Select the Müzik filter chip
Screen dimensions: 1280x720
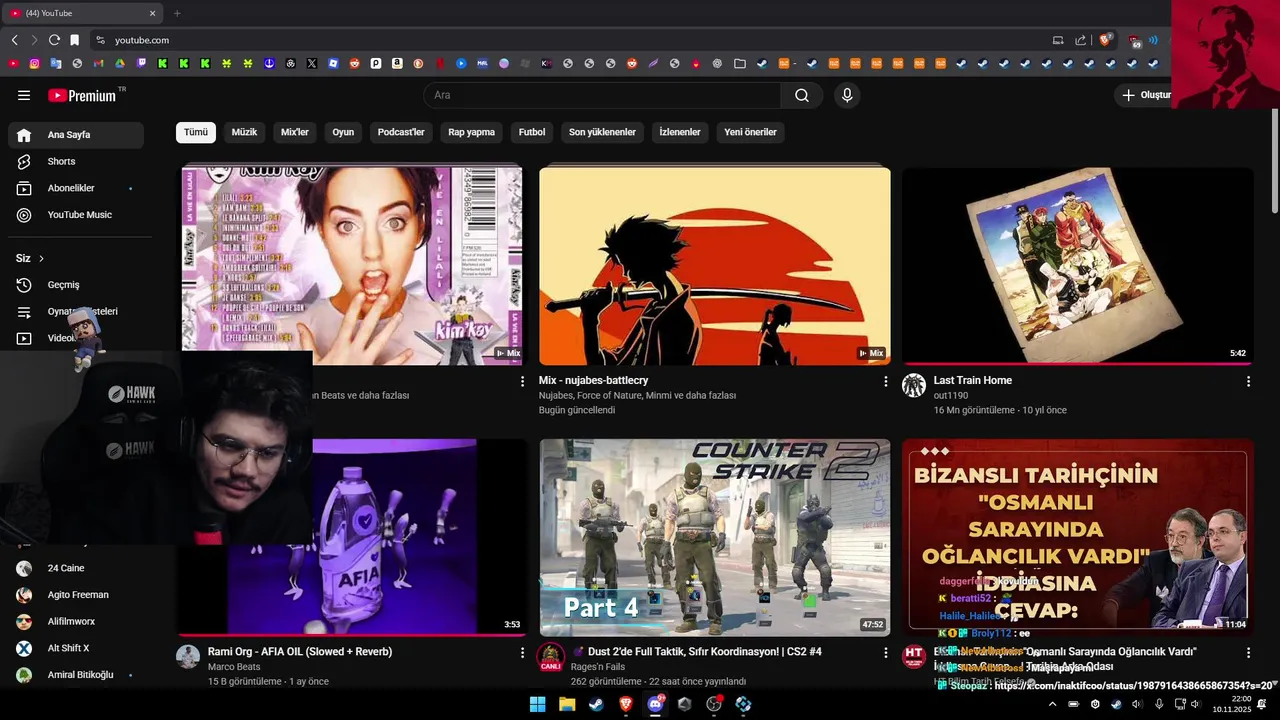(x=244, y=132)
